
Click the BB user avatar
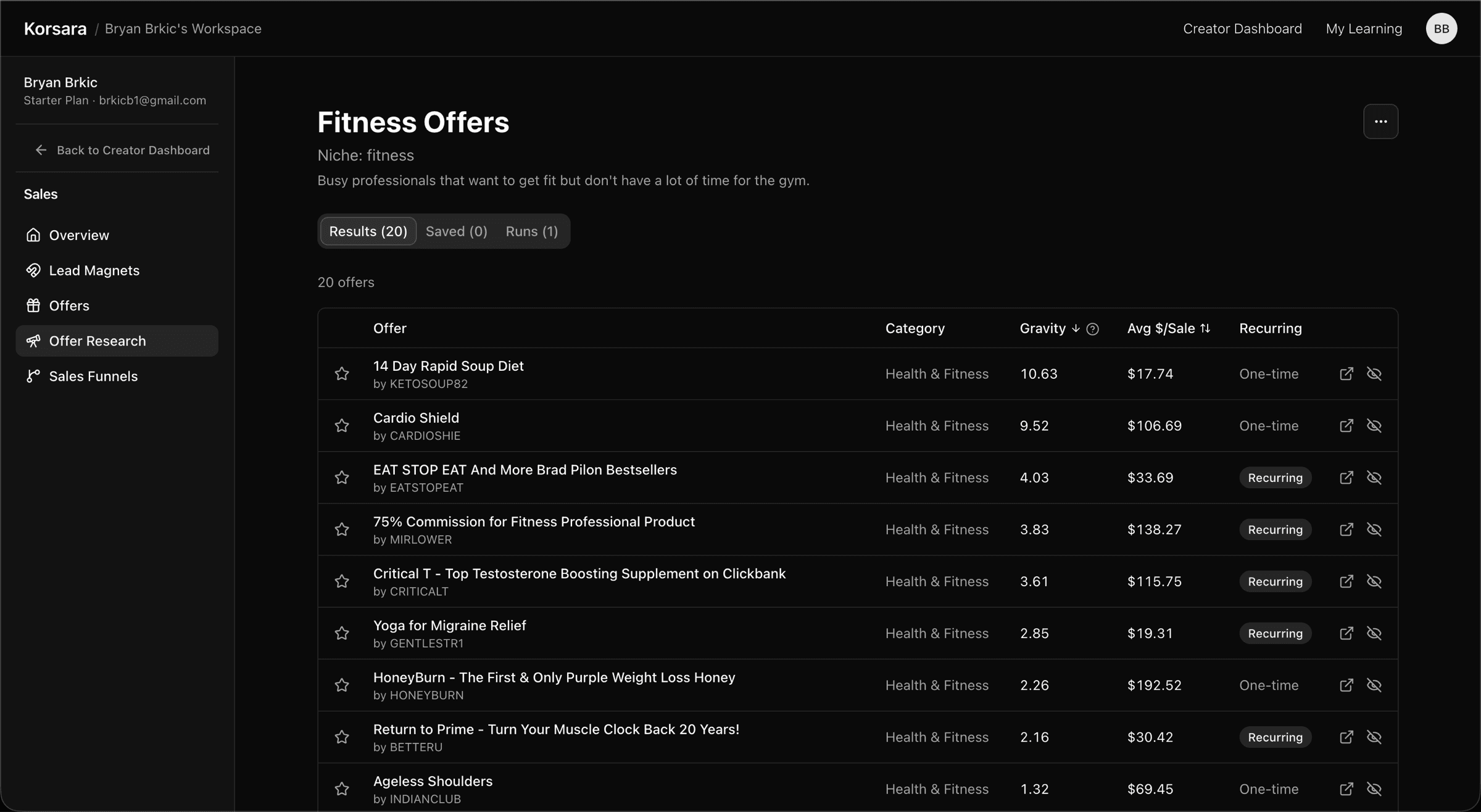pos(1441,28)
